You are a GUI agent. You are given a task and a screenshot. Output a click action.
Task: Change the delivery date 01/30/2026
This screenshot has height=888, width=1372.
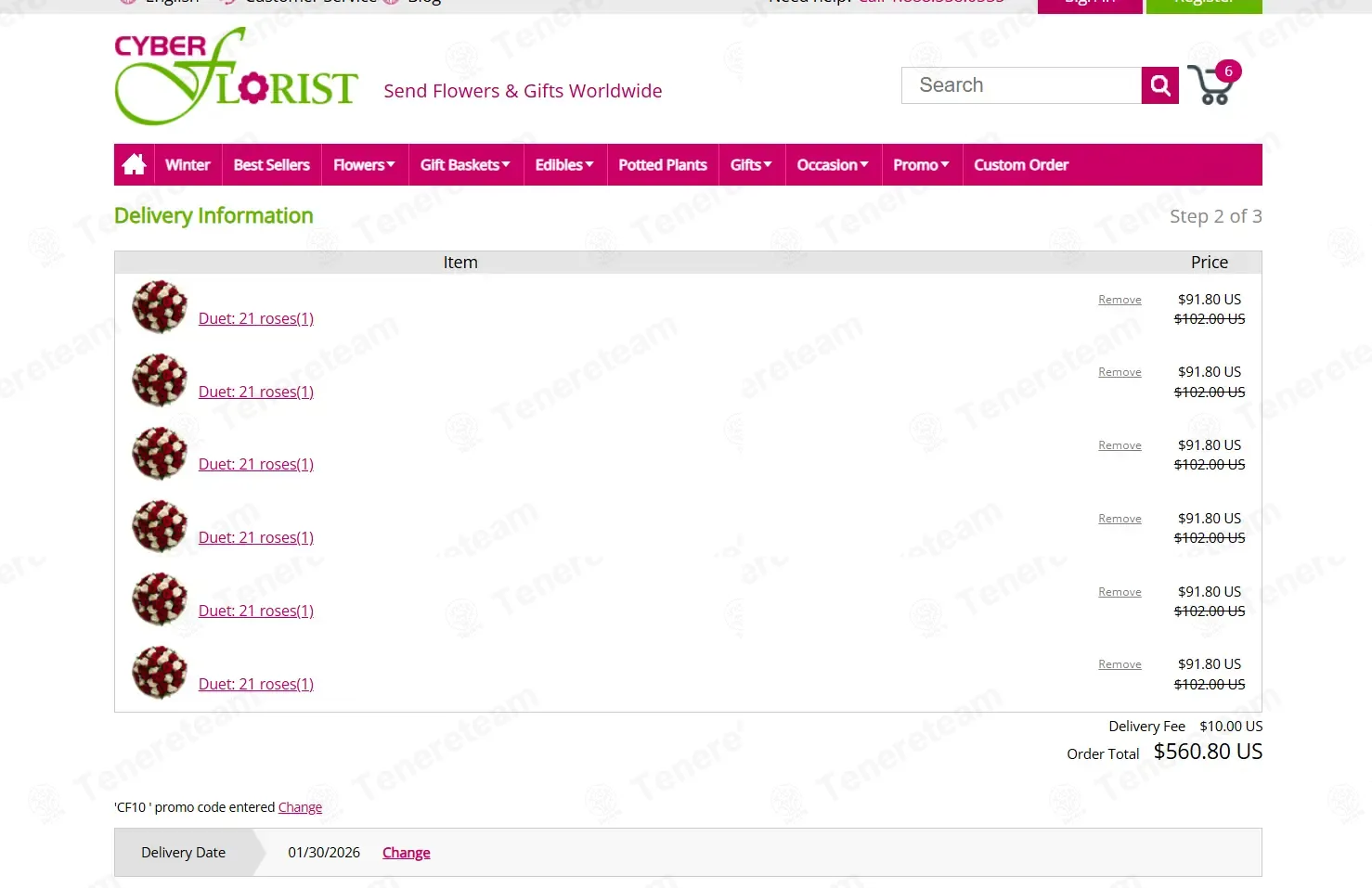(x=406, y=853)
